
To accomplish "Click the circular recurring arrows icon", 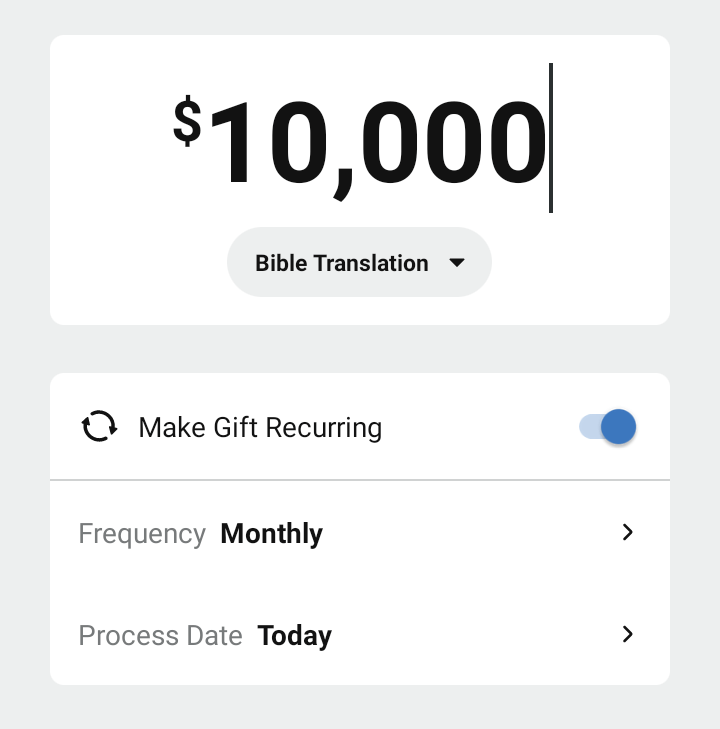I will click(99, 427).
